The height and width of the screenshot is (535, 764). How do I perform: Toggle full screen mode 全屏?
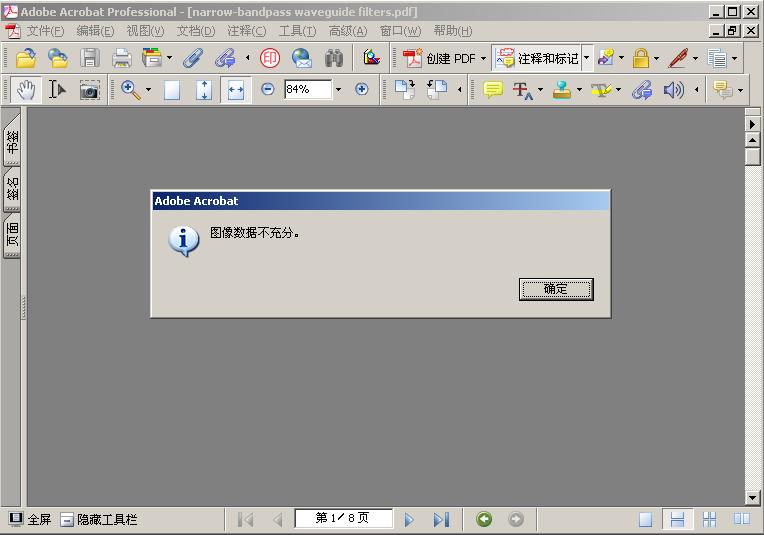point(29,519)
